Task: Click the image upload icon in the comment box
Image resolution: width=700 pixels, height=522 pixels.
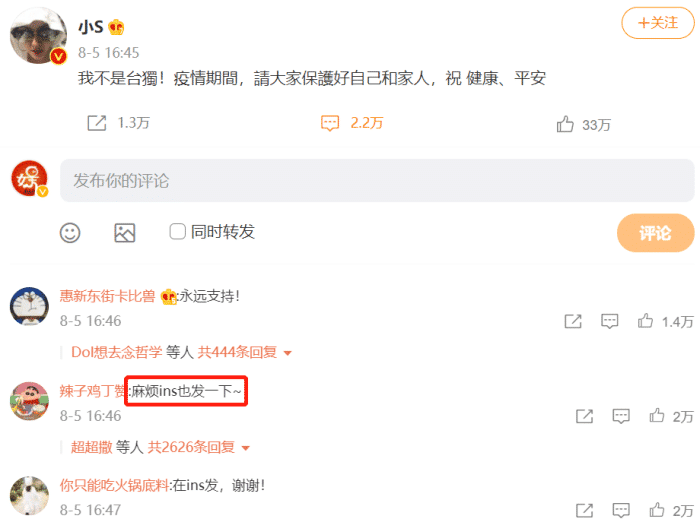Action: pos(125,233)
